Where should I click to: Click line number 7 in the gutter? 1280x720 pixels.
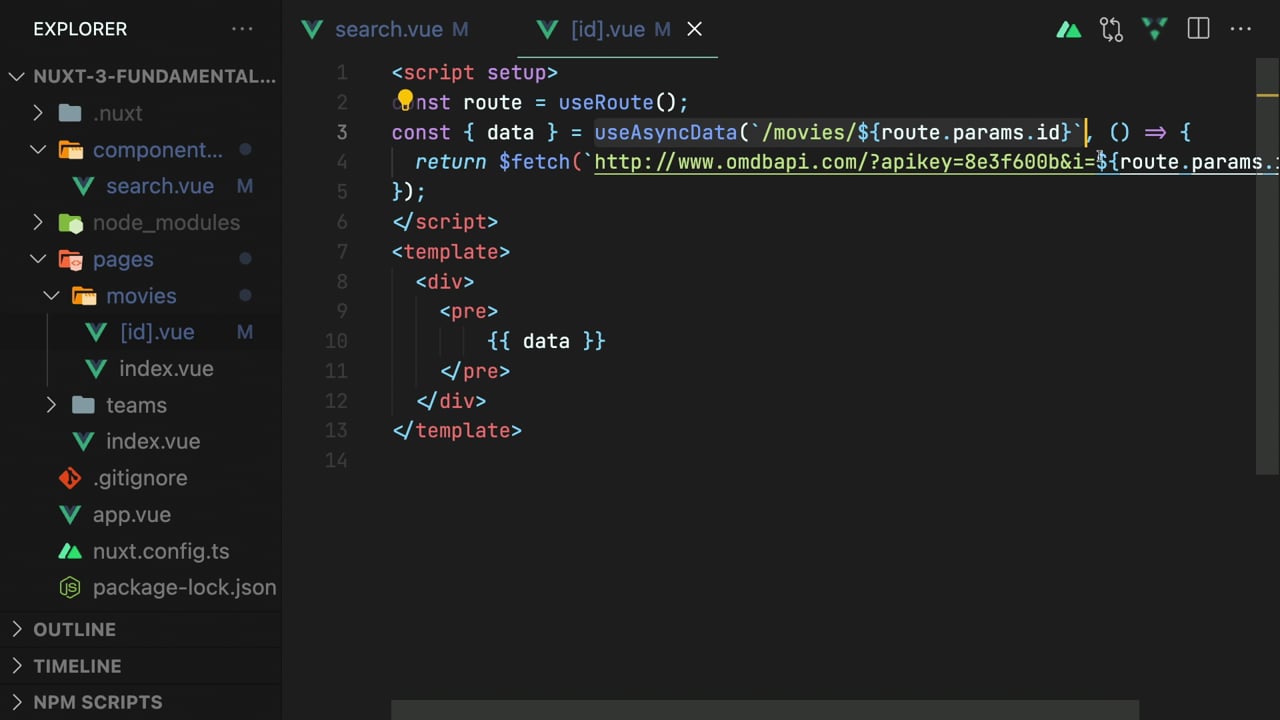pos(342,252)
